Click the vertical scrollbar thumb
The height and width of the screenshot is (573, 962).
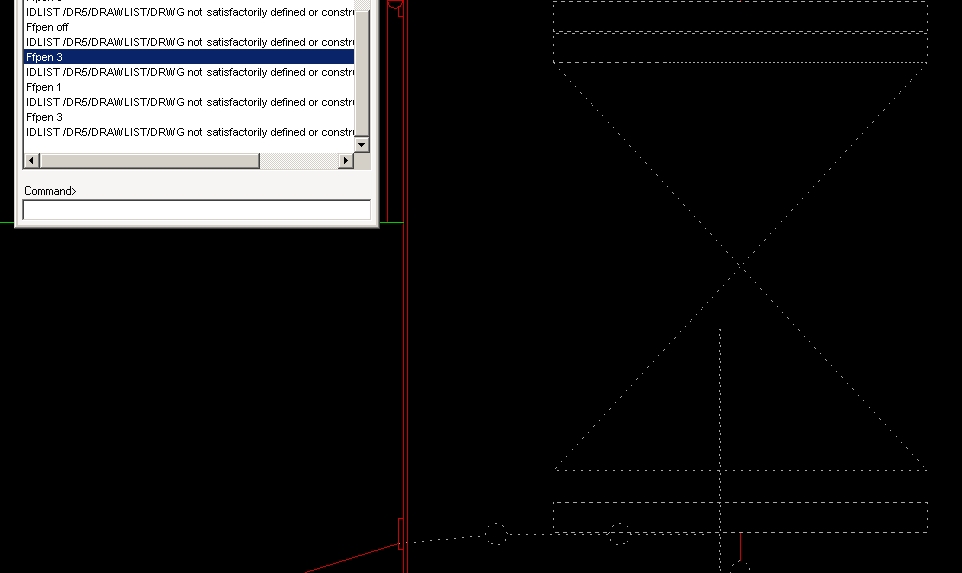point(362,73)
